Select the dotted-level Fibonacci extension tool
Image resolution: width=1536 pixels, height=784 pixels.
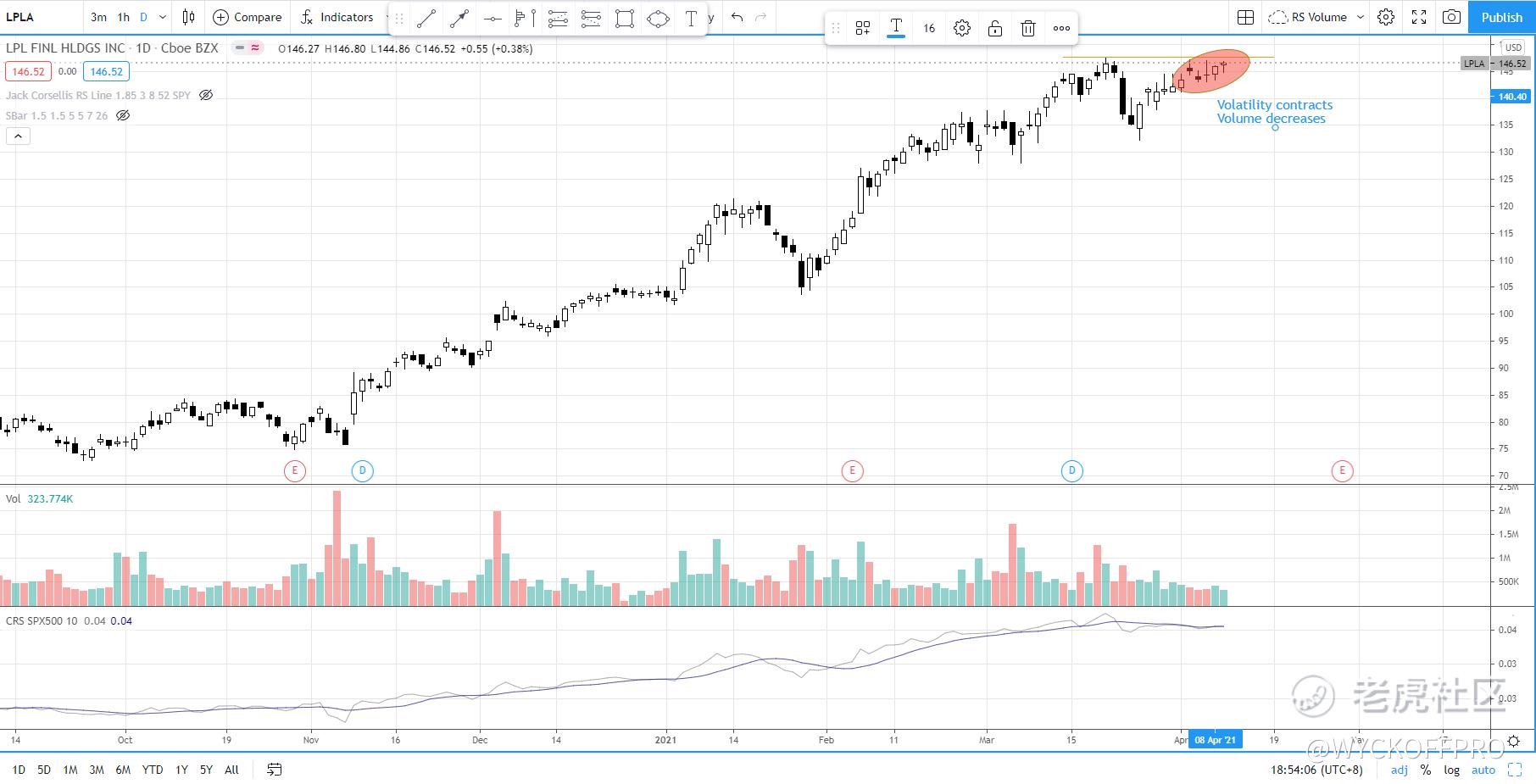coord(591,18)
